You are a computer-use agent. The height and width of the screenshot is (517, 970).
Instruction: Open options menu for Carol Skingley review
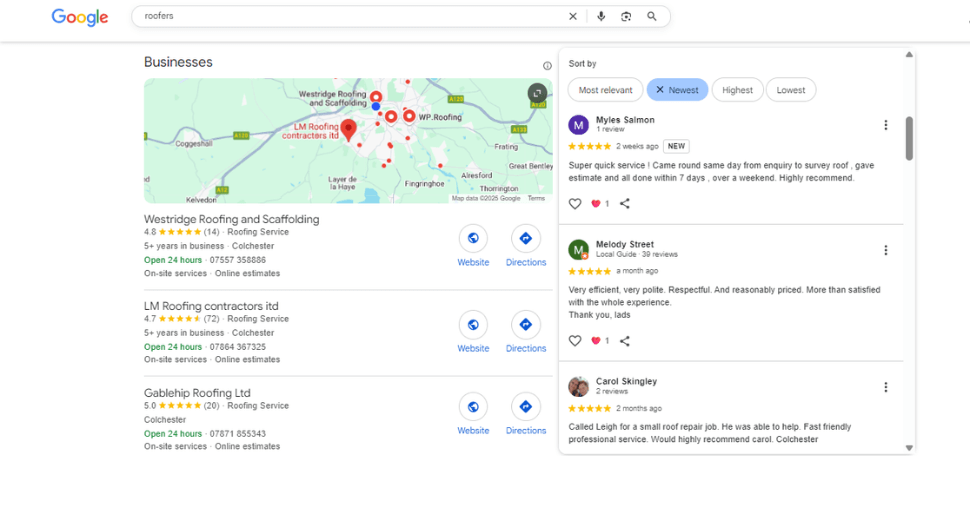pos(885,387)
